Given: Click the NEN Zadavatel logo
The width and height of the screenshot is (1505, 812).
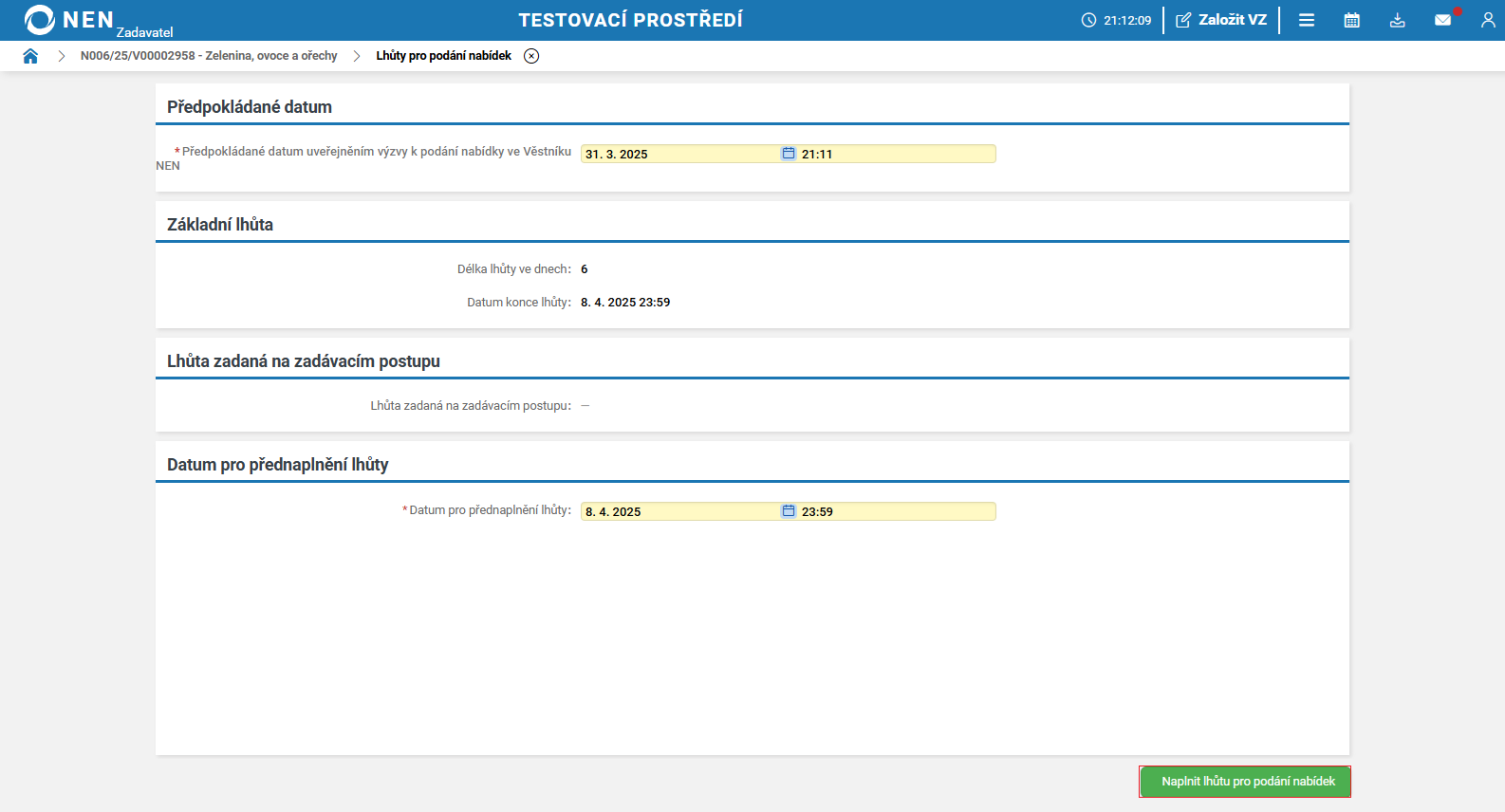Looking at the screenshot, I should click(98, 21).
